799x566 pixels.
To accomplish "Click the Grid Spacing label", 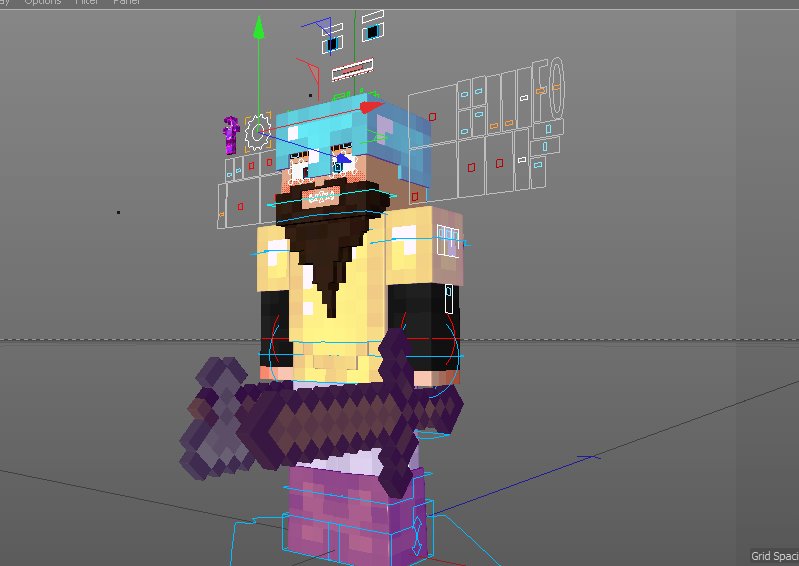I will [775, 556].
